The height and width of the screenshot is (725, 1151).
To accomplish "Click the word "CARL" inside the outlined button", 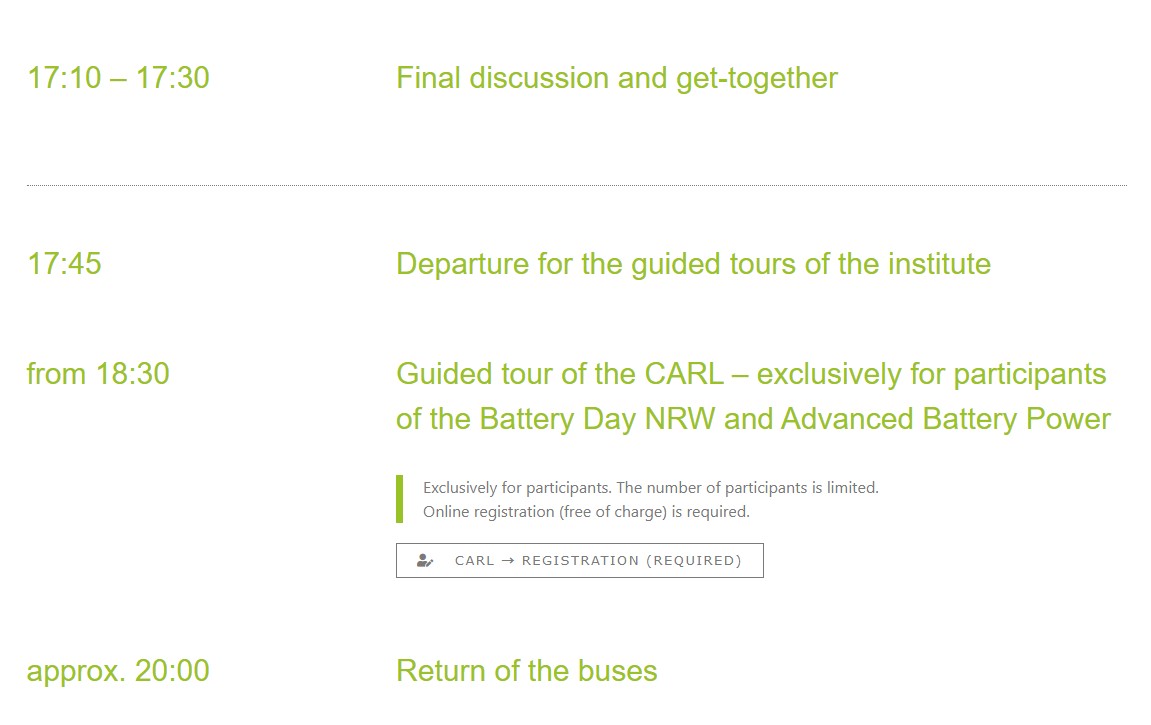I will [x=474, y=561].
